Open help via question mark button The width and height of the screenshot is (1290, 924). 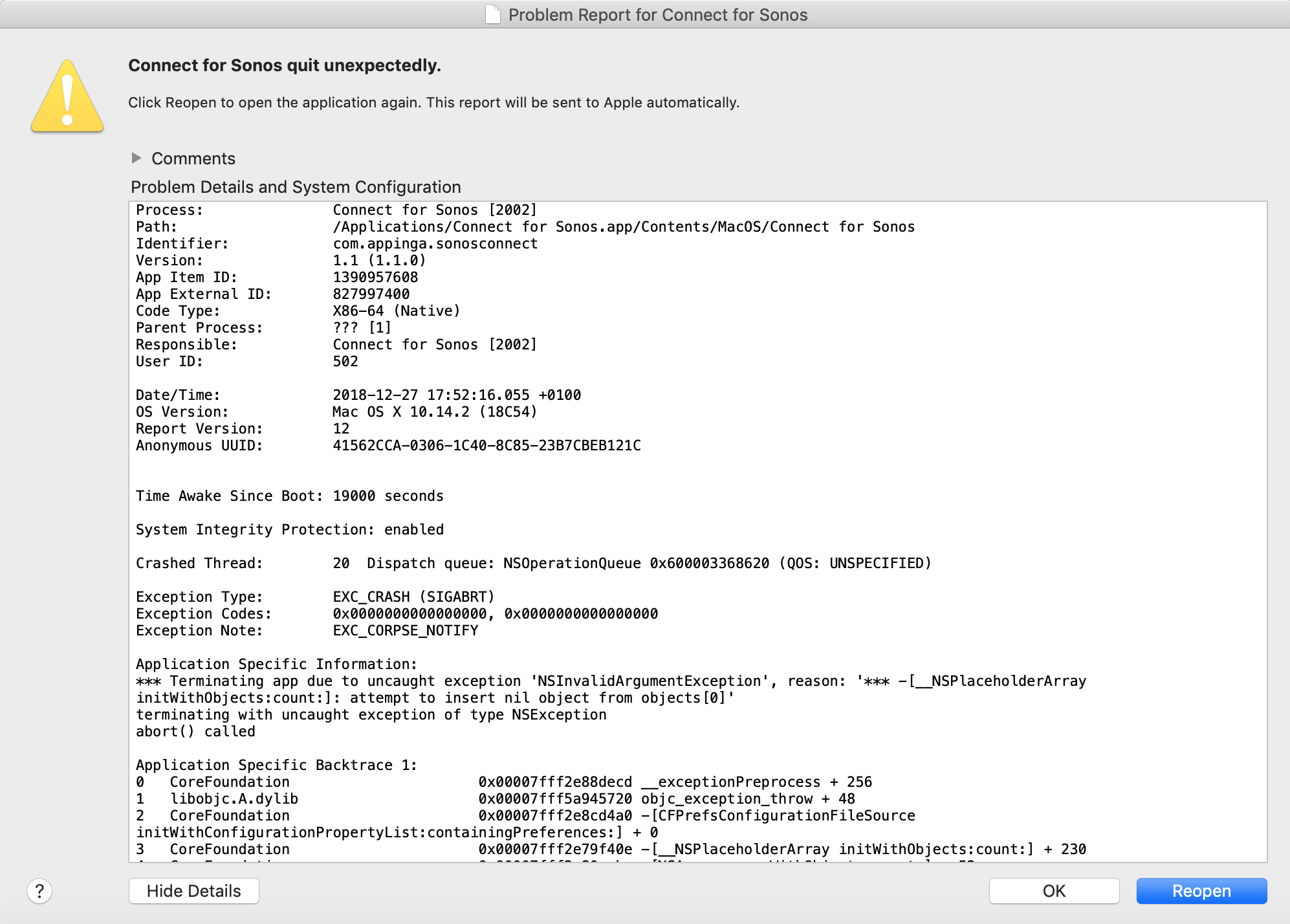[39, 891]
